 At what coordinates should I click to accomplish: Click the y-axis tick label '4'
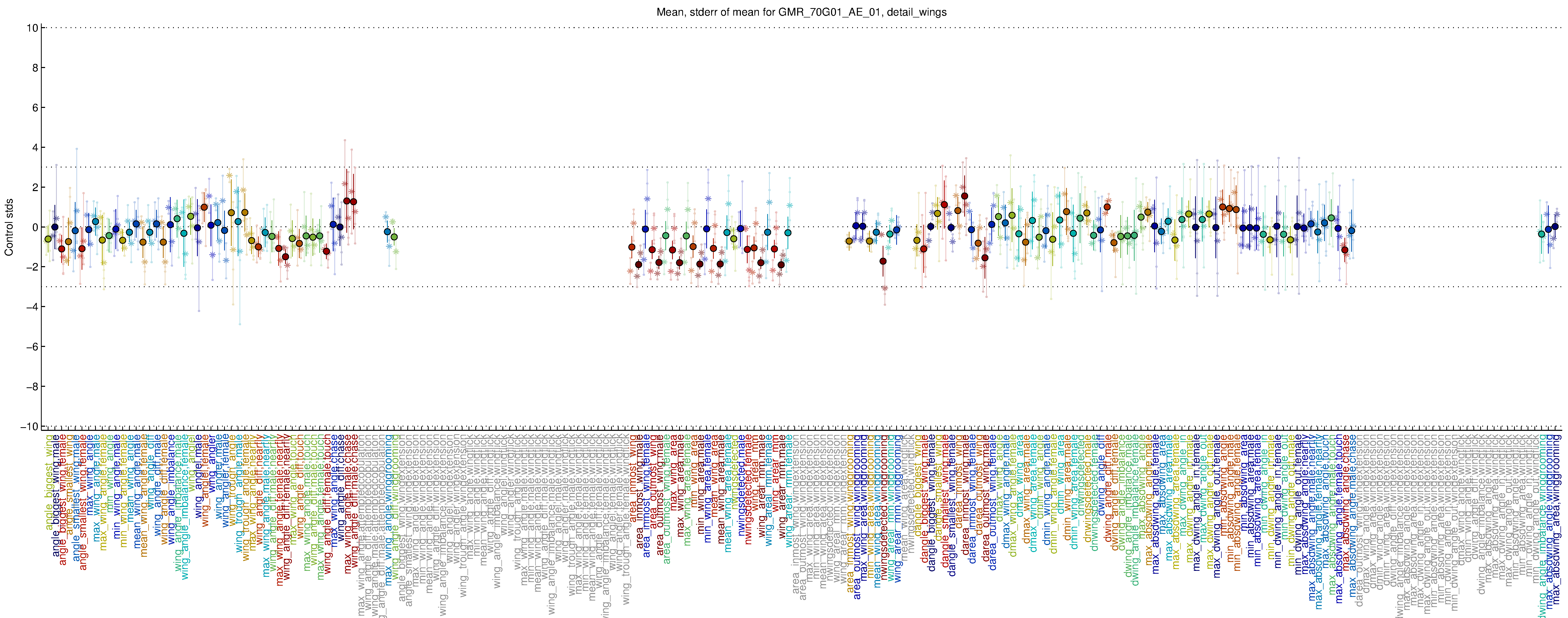coord(36,147)
